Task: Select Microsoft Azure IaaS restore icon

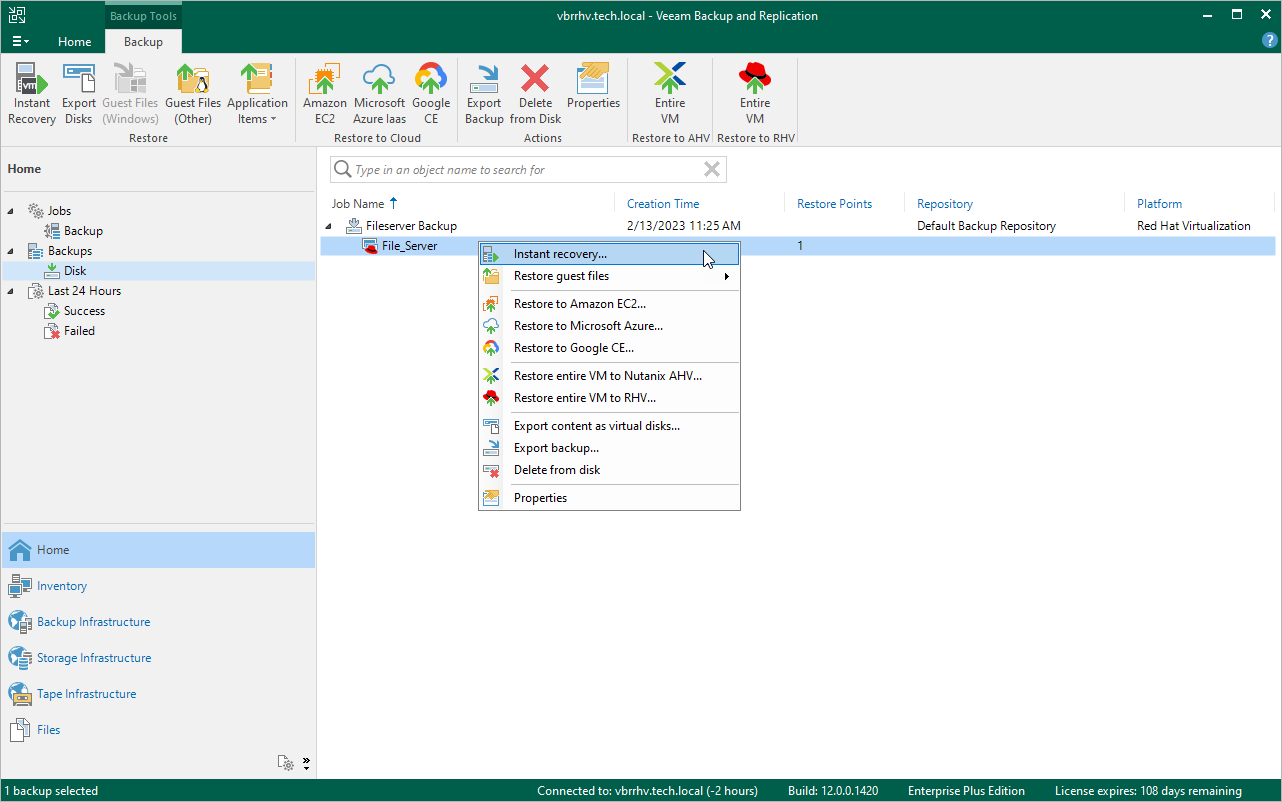Action: click(379, 94)
